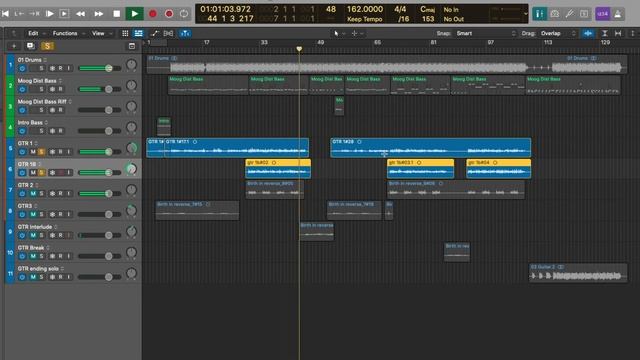Click the vertical auto zoom button

pos(605,33)
